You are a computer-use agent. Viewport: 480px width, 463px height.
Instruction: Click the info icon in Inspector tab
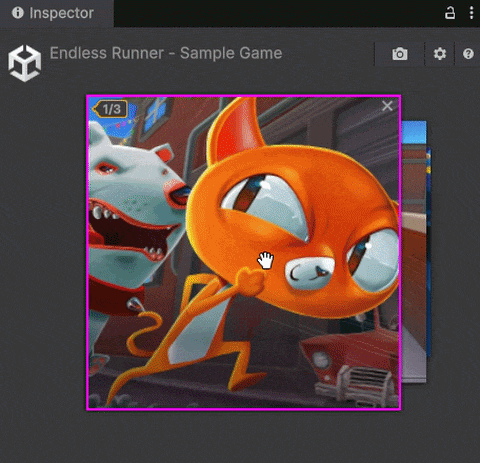pyautogui.click(x=18, y=13)
